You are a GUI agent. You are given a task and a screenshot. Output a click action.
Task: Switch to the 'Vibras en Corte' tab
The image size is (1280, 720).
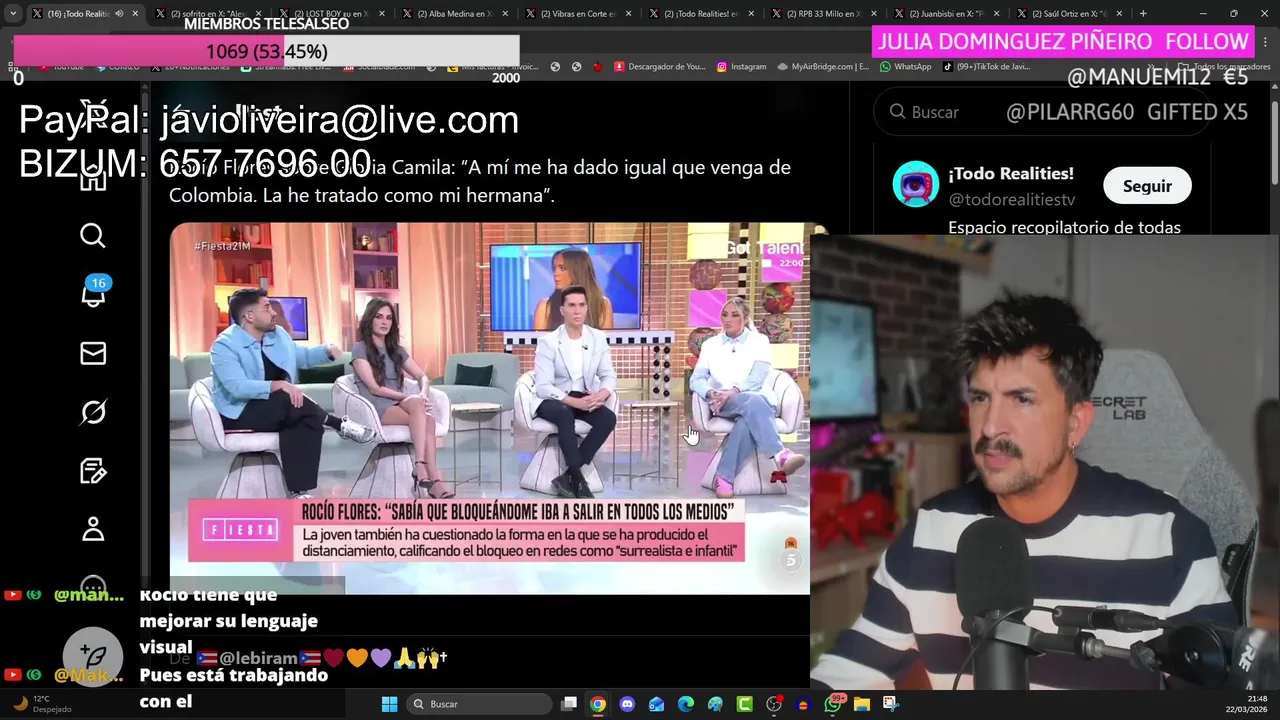[x=577, y=14]
